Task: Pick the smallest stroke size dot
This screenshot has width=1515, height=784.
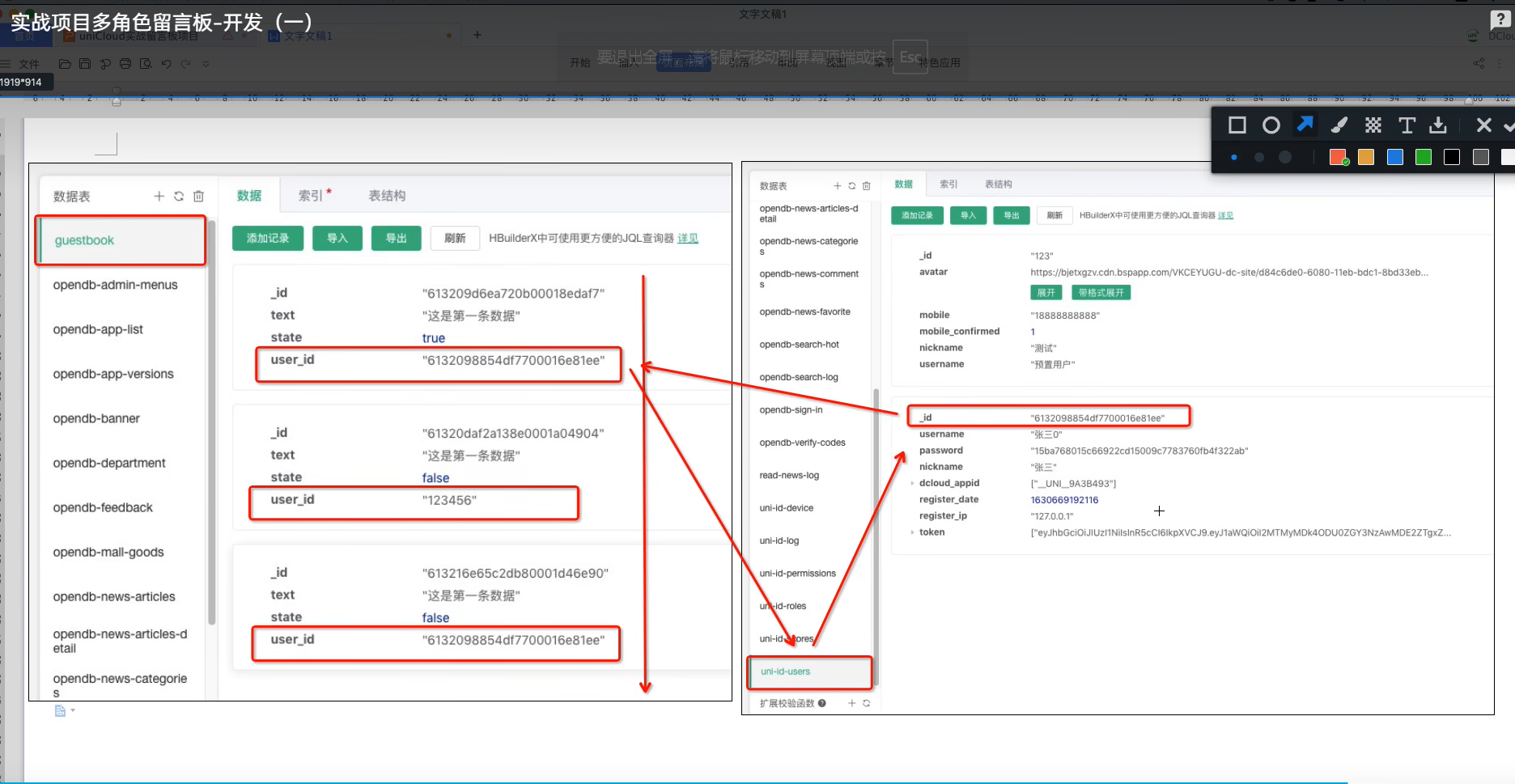Action: click(1234, 158)
